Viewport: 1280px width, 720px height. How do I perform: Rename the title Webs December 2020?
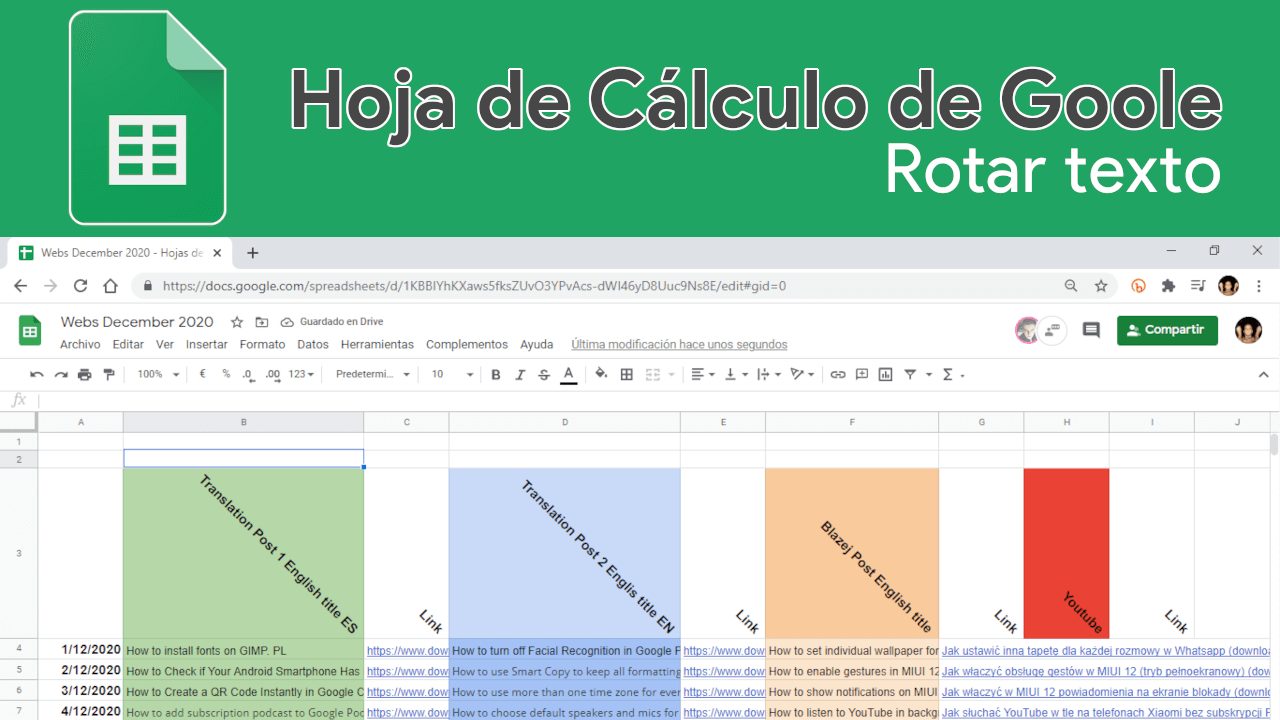click(x=137, y=322)
